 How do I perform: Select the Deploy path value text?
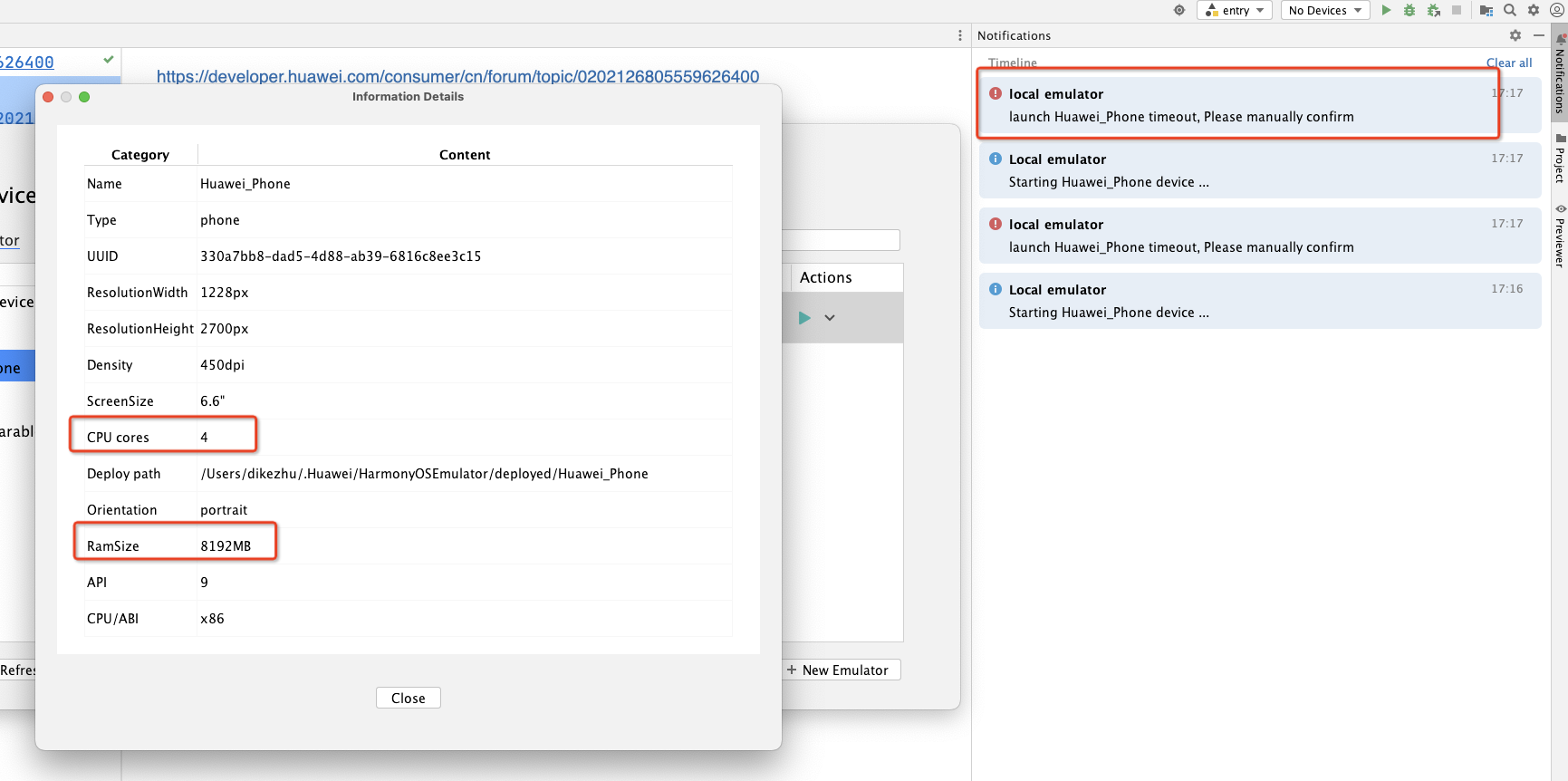[424, 474]
